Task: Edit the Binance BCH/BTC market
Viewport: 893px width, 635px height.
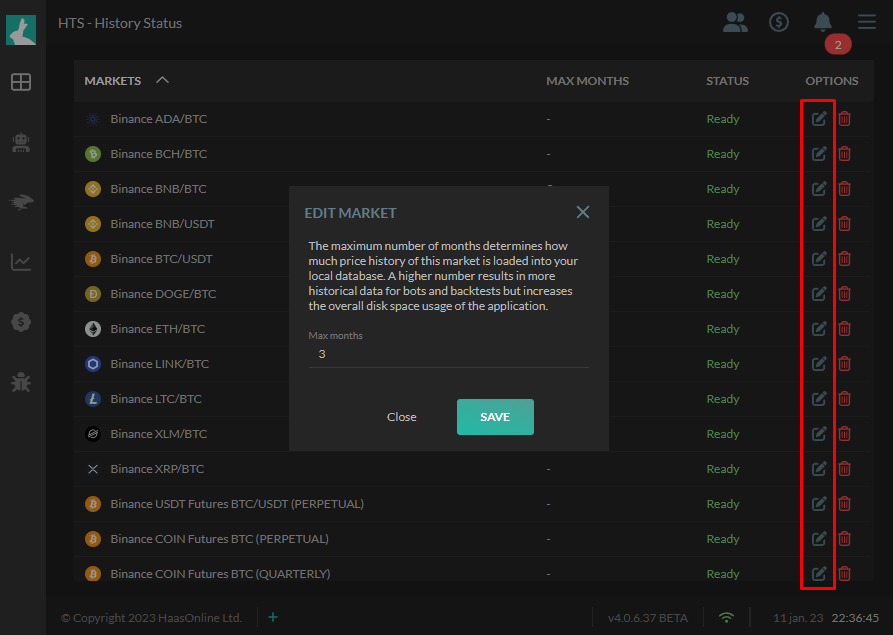Action: click(819, 154)
